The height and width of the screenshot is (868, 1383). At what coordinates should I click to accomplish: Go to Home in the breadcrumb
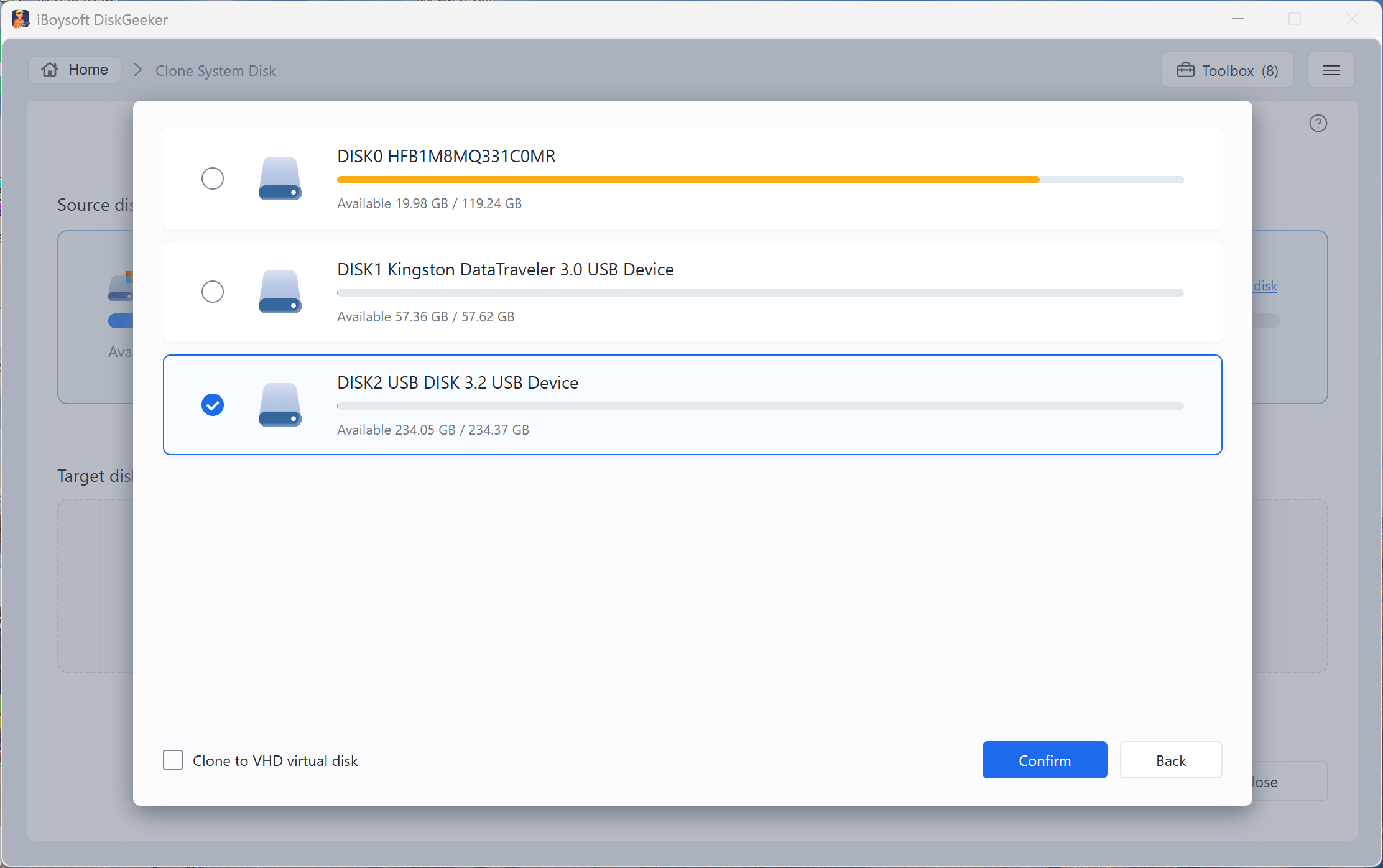(75, 70)
